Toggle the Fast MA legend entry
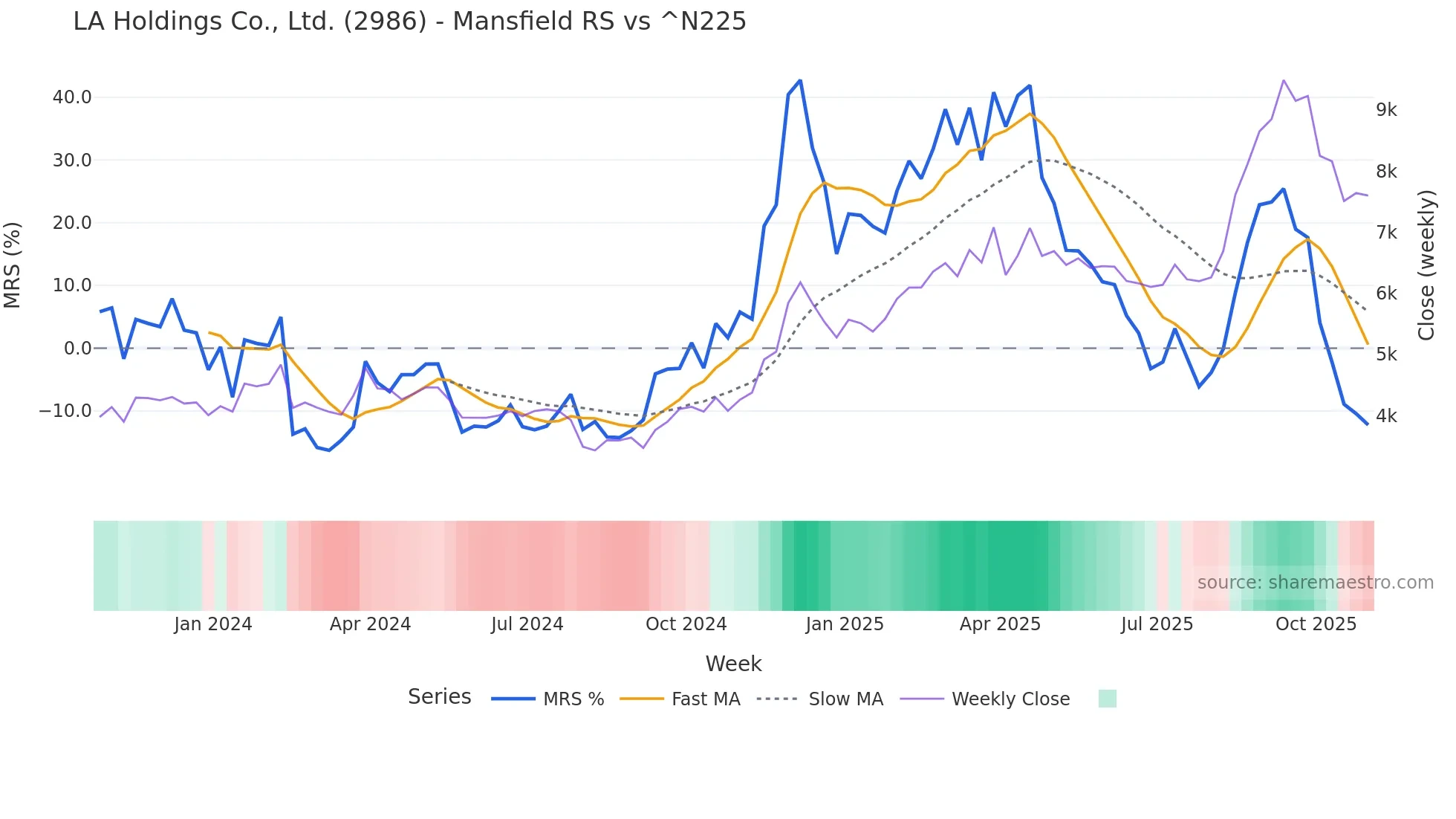The height and width of the screenshot is (819, 1456). [680, 699]
